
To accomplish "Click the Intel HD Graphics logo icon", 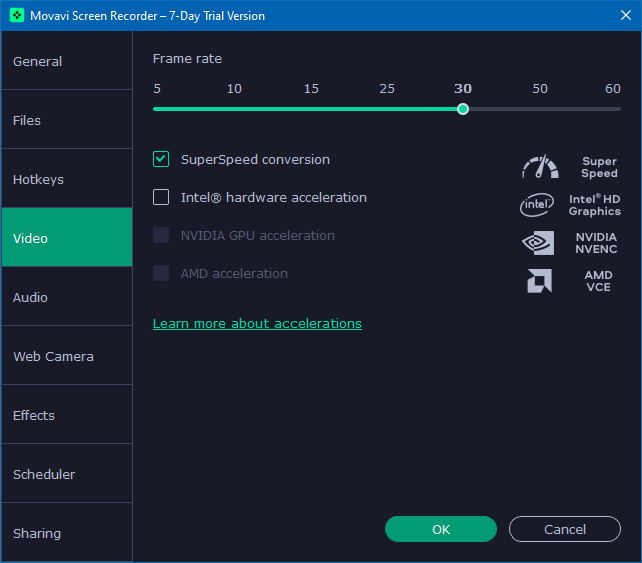I will pyautogui.click(x=537, y=205).
